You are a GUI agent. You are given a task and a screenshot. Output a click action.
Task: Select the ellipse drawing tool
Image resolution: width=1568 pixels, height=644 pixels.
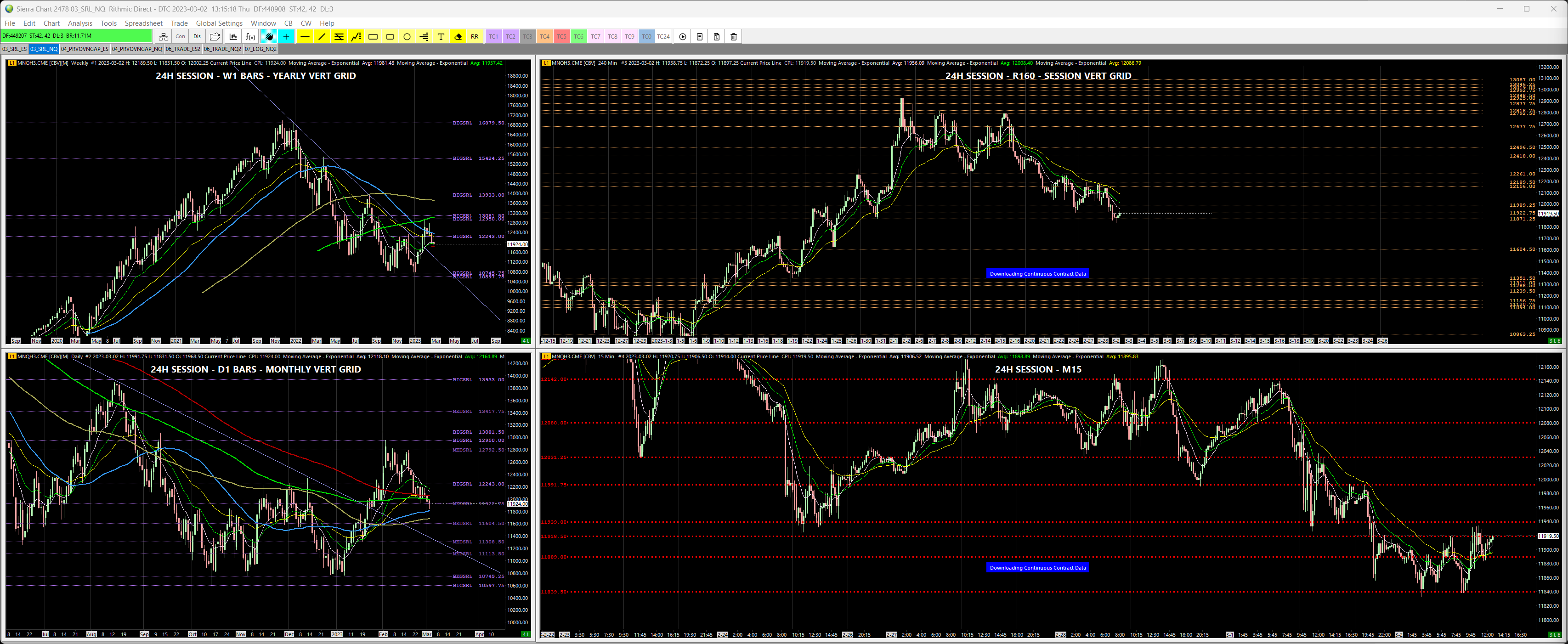[x=407, y=37]
